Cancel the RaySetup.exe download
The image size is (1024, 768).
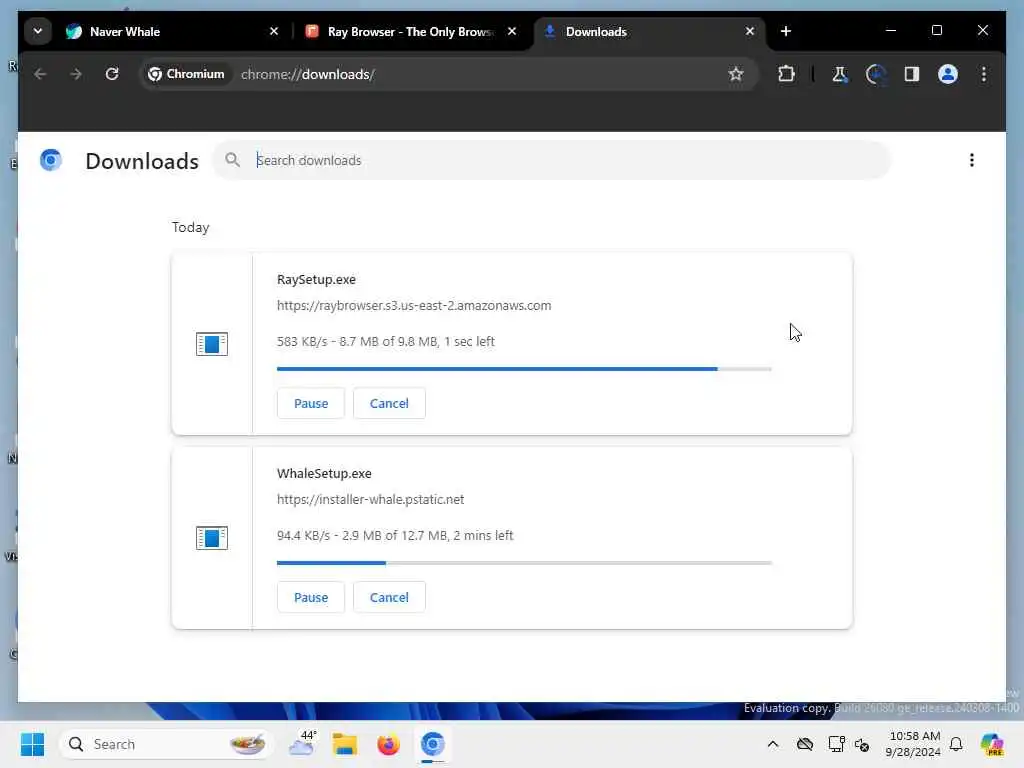coord(389,403)
